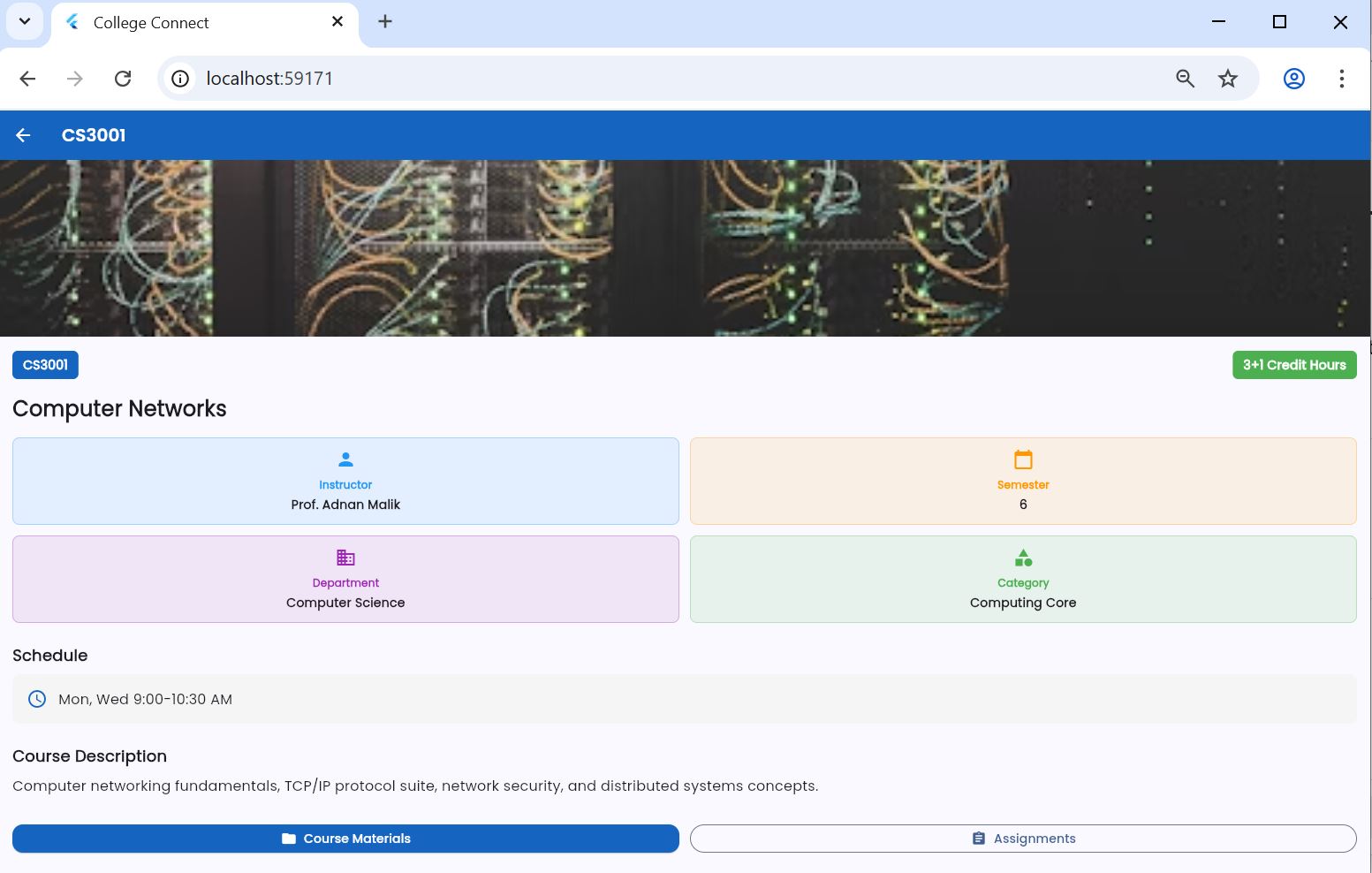
Task: Click the Semester calendar icon
Action: tap(1023, 459)
